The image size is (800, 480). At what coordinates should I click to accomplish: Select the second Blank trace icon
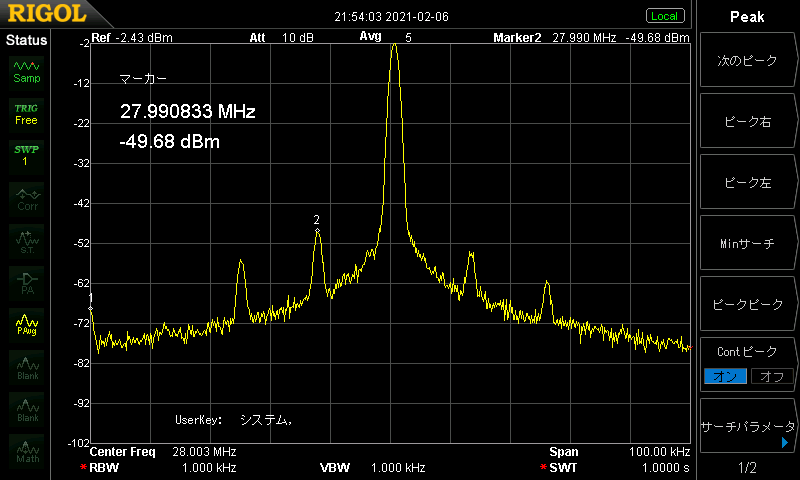pyautogui.click(x=27, y=410)
